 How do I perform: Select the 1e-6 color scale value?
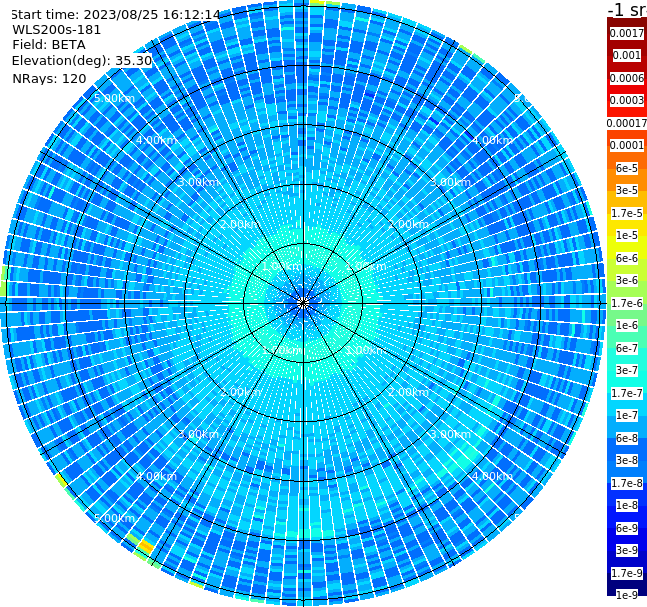click(x=626, y=325)
